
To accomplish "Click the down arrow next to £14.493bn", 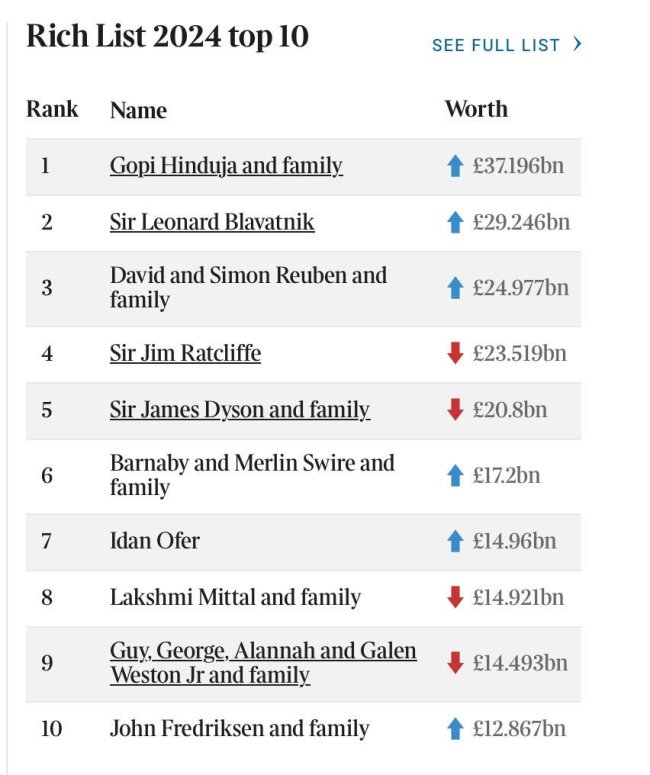I will [455, 663].
